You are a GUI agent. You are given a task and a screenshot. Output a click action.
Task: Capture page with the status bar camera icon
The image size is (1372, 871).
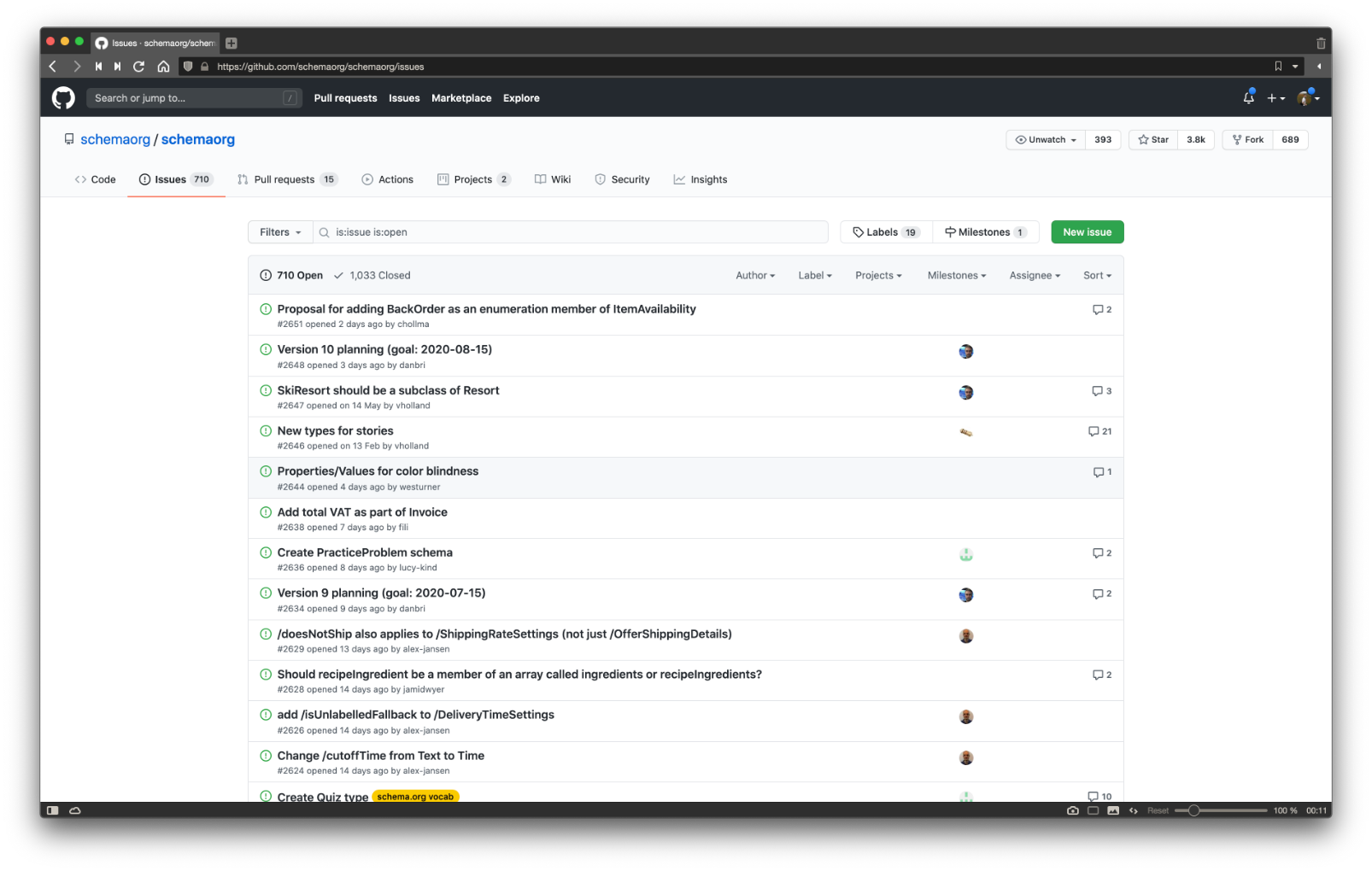point(1073,810)
